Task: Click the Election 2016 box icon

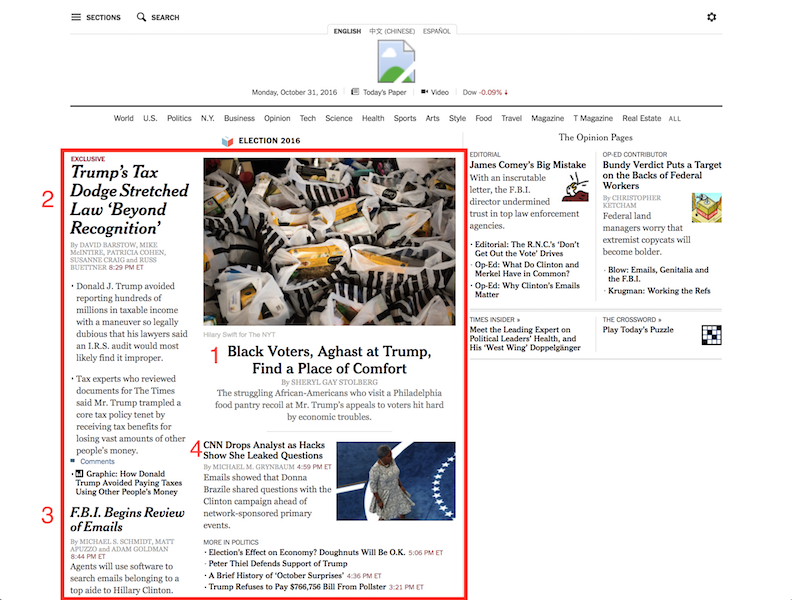Action: tap(227, 141)
